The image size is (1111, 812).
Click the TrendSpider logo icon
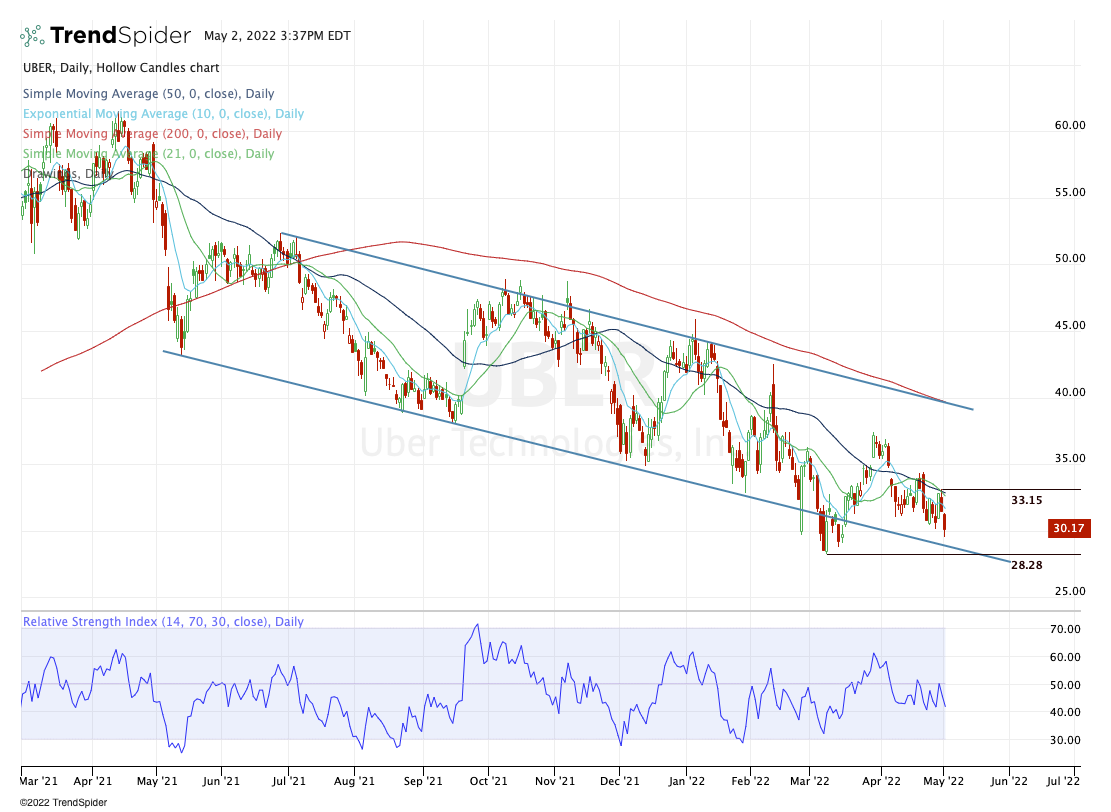[32, 36]
